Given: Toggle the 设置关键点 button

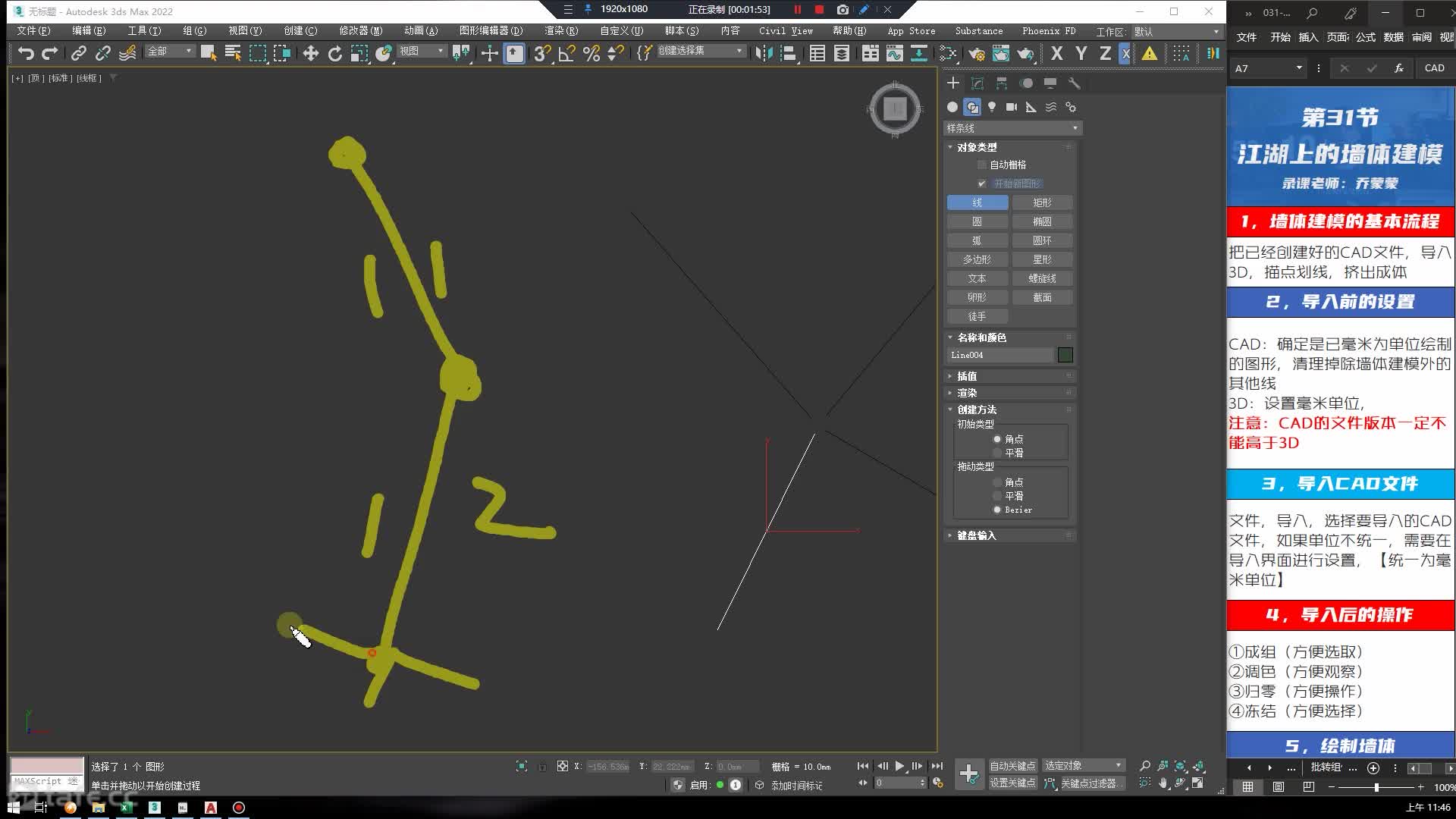Looking at the screenshot, I should click(x=1012, y=783).
